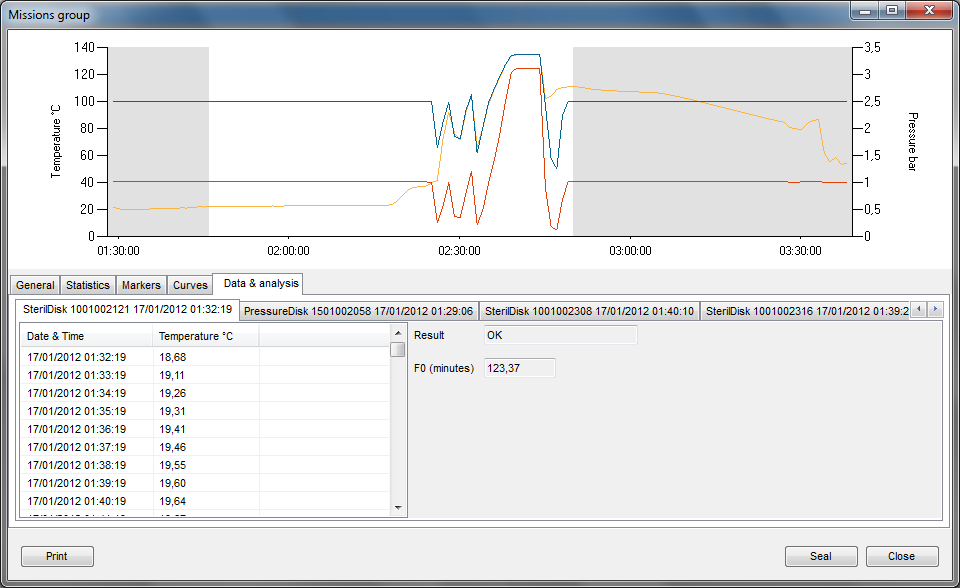The width and height of the screenshot is (960, 588).
Task: Open the Statistics tab
Action: point(88,285)
